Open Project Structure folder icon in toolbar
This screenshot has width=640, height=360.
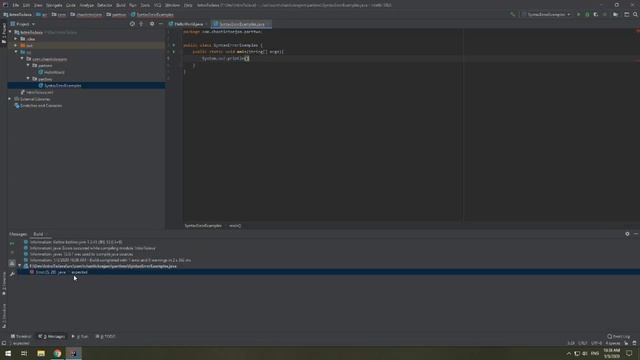pyautogui.click(x=616, y=14)
